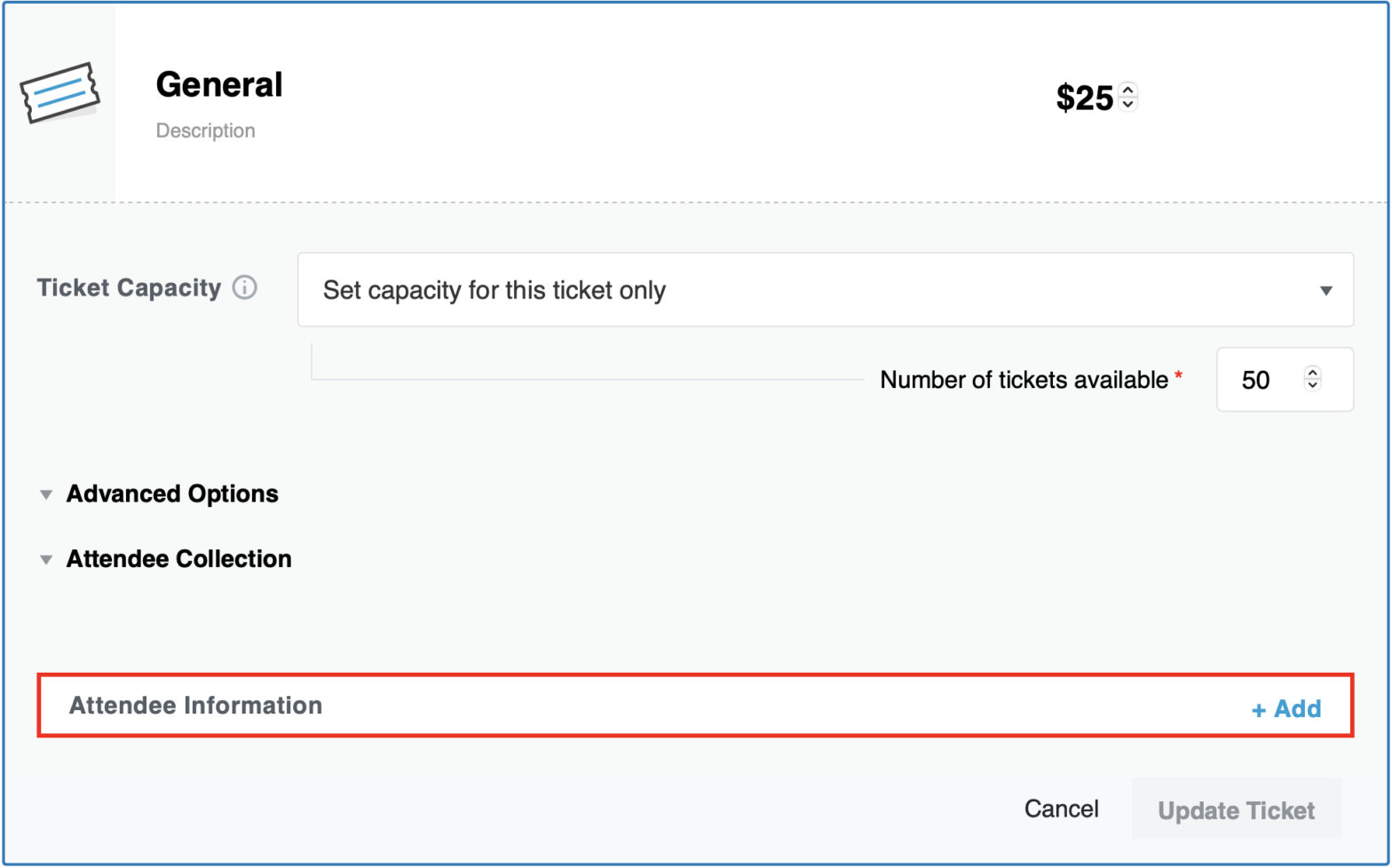Click the Description placeholder text

point(206,130)
